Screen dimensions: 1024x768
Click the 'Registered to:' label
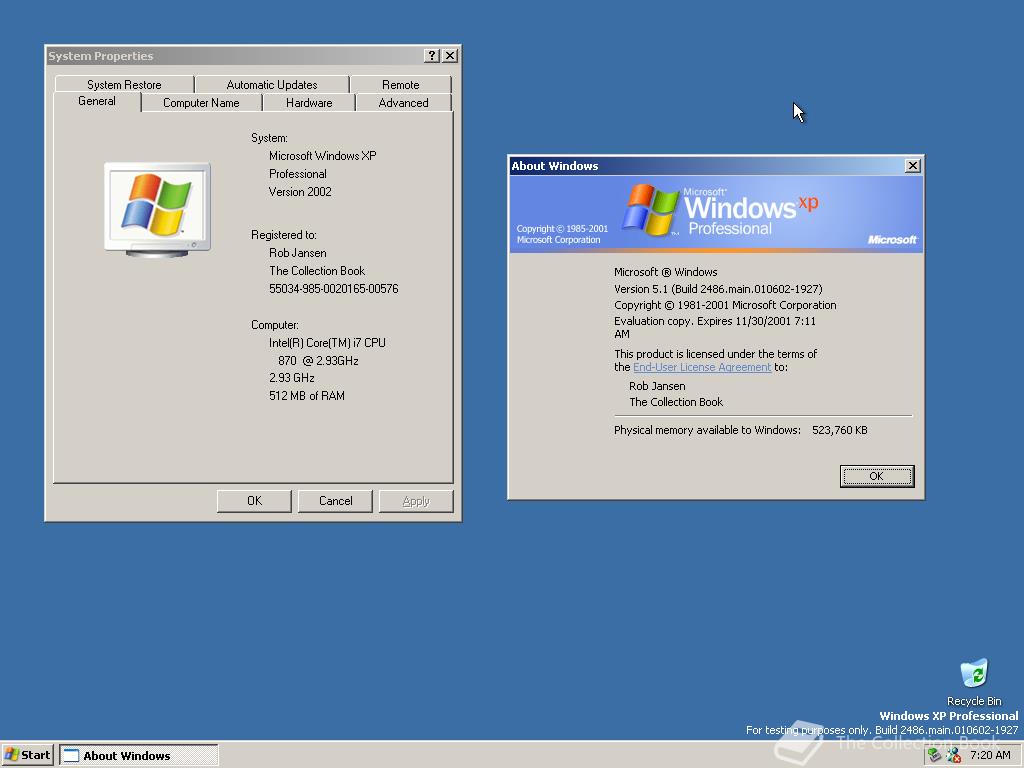coord(283,235)
